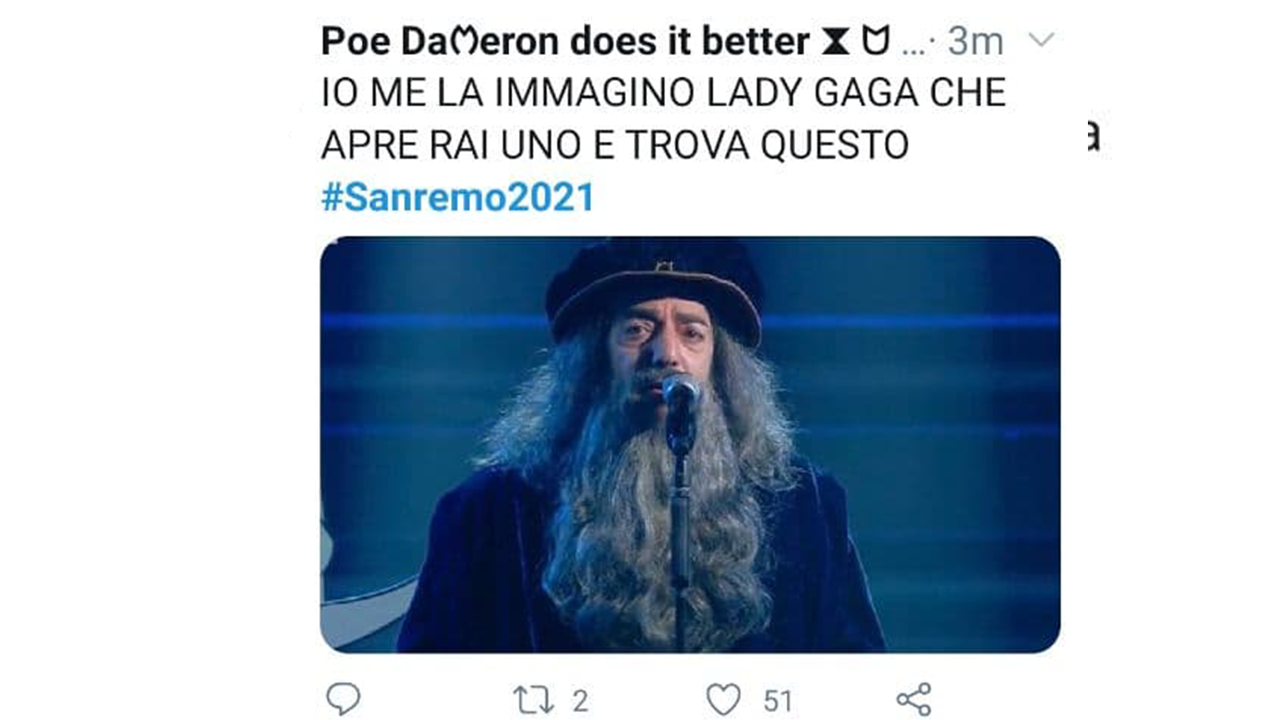The image size is (1280, 720).
Task: Open the share icon below the tweet
Action: [x=914, y=700]
